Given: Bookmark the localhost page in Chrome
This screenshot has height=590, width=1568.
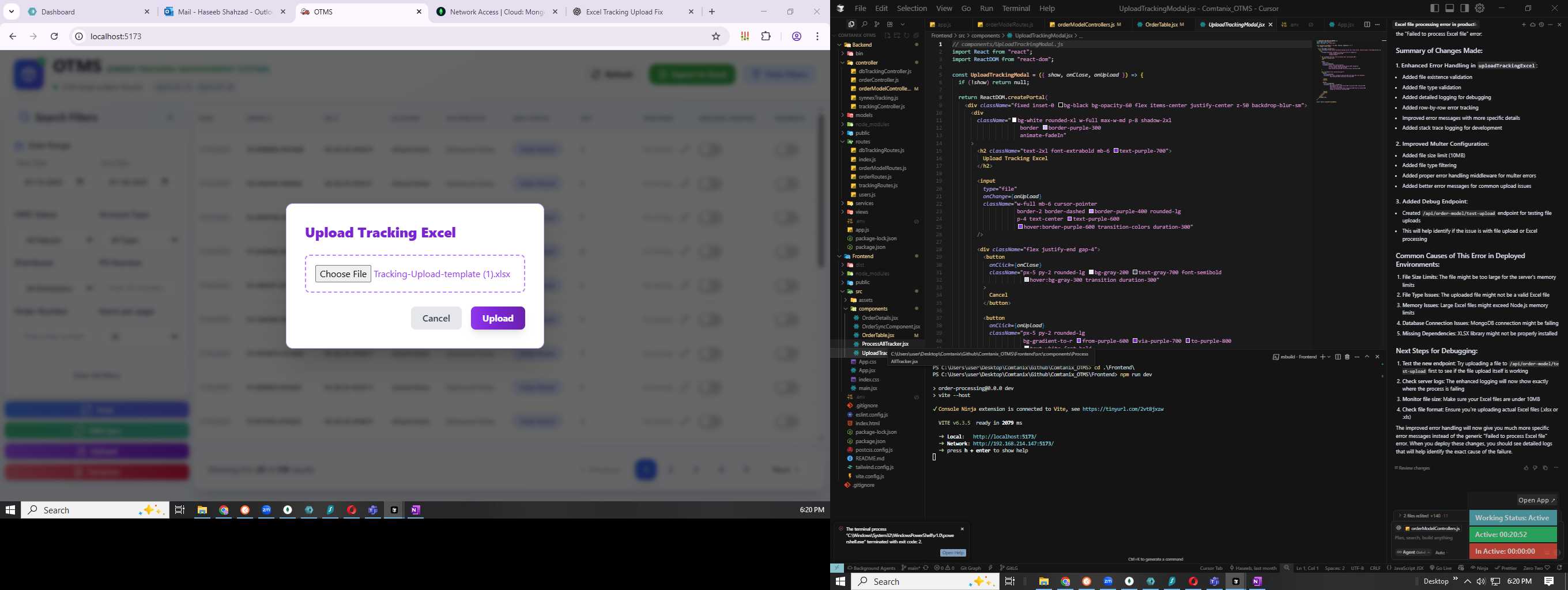Looking at the screenshot, I should (x=716, y=36).
